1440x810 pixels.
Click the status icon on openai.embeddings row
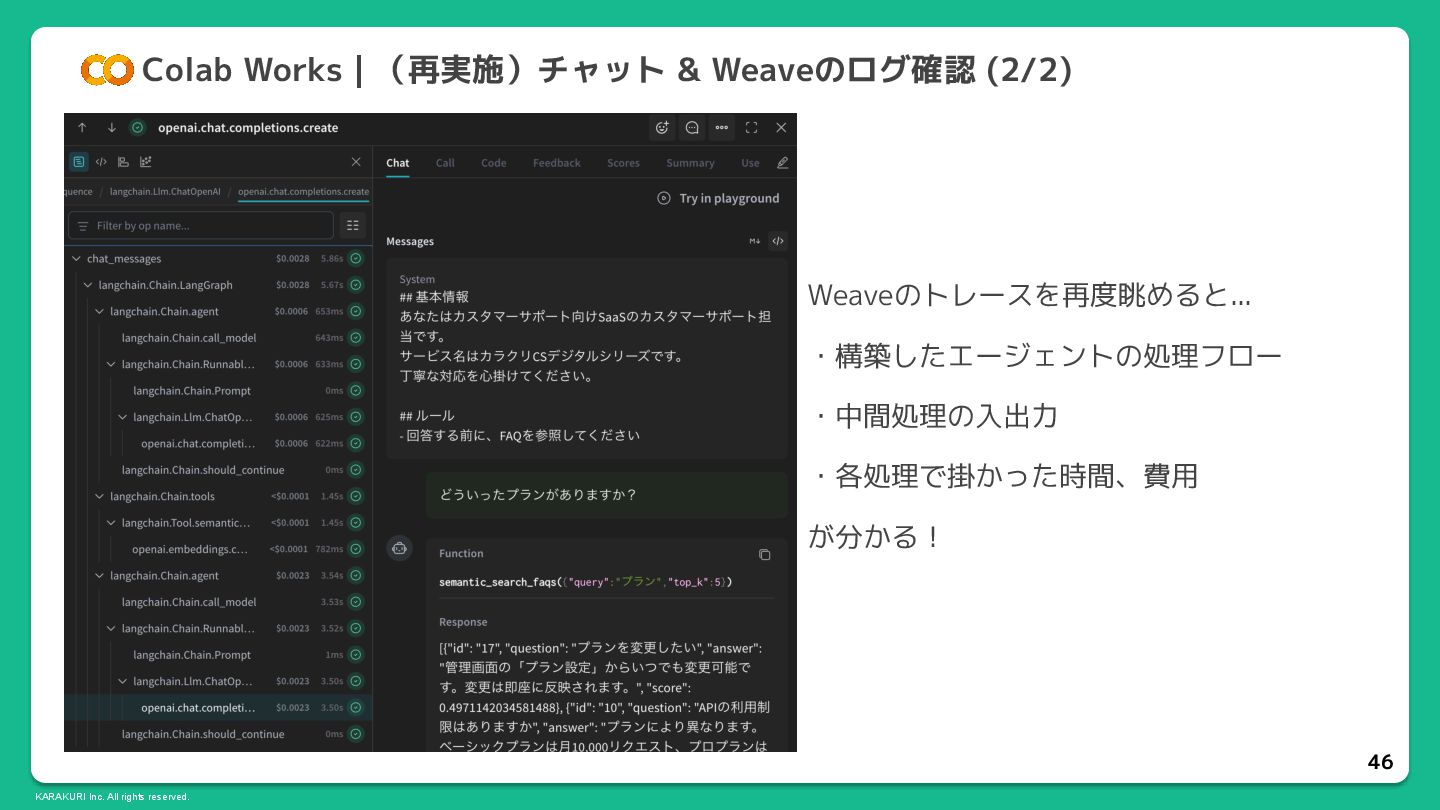[356, 549]
